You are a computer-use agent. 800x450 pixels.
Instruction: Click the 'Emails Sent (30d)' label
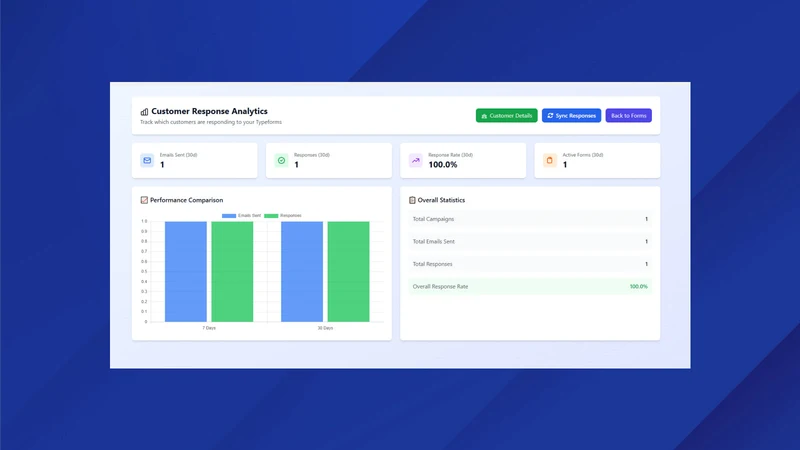[x=178, y=155]
